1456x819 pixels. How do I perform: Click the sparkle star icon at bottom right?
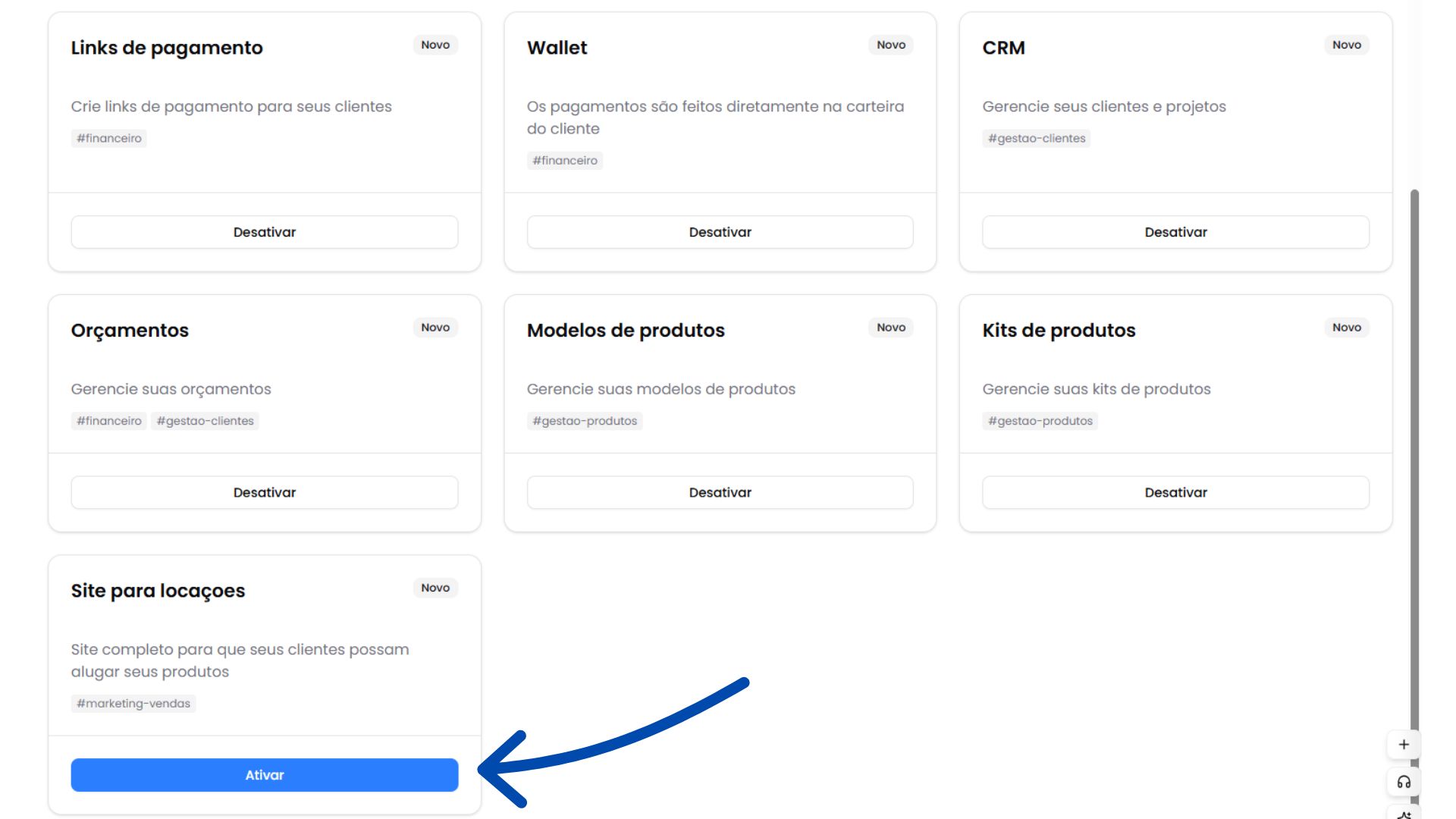click(x=1403, y=814)
